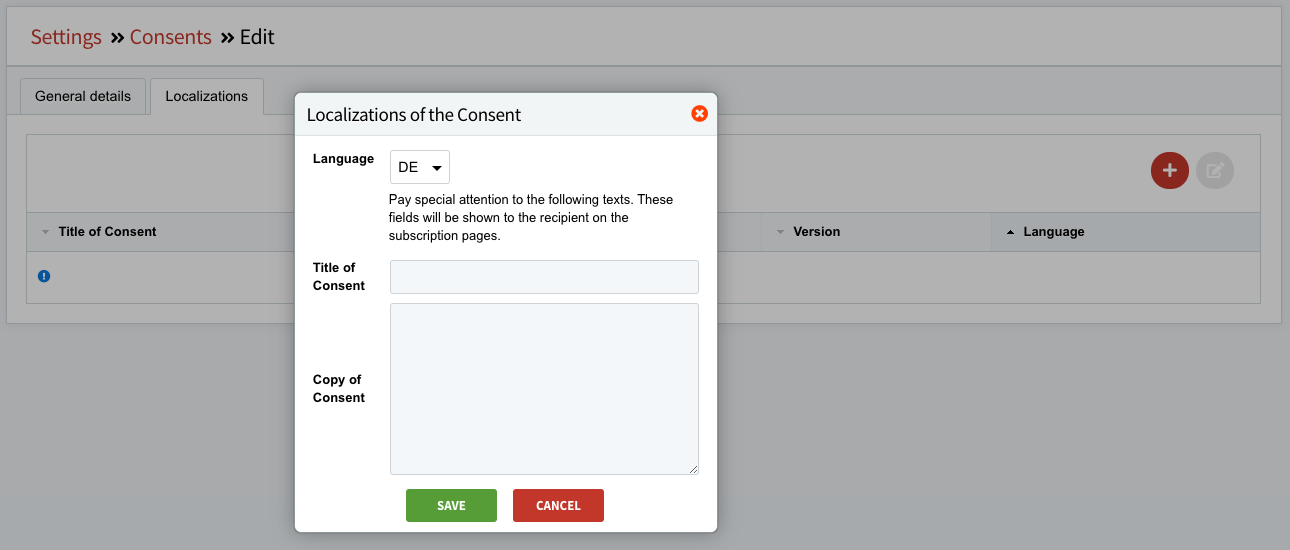Click the red plus add localization button
This screenshot has height=550, width=1290.
(1169, 170)
